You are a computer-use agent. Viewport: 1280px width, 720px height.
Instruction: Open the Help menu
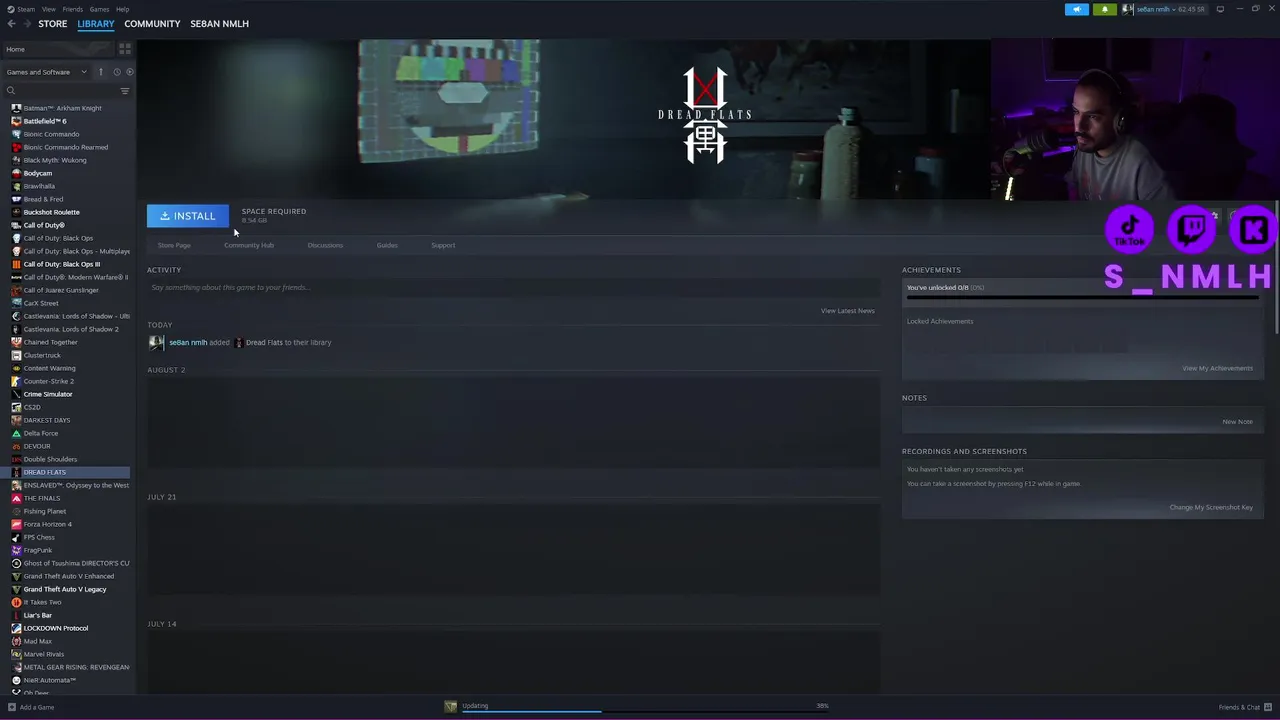click(x=122, y=9)
